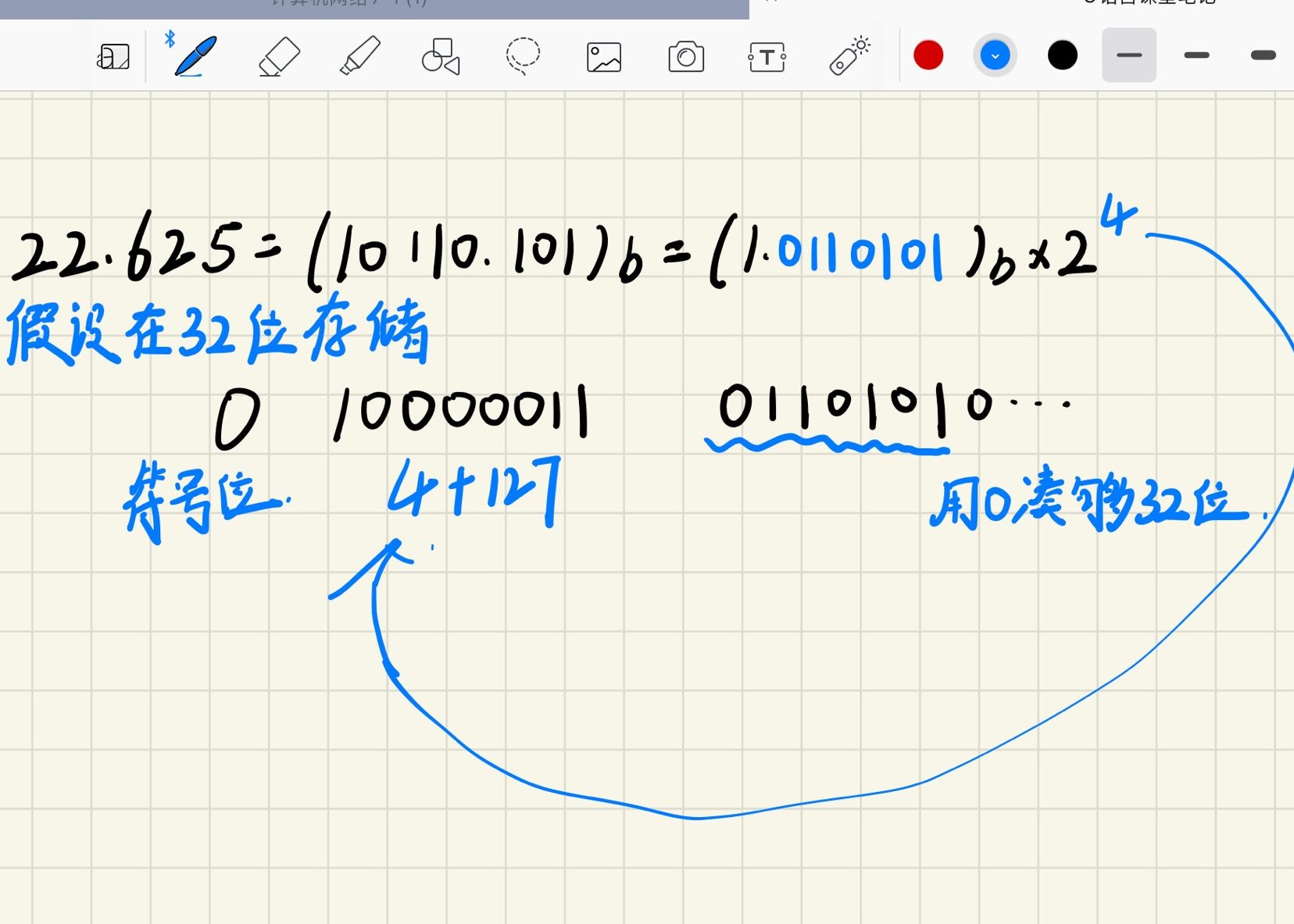Open the Camera tool
Image resolution: width=1294 pixels, height=924 pixels.
click(x=686, y=57)
